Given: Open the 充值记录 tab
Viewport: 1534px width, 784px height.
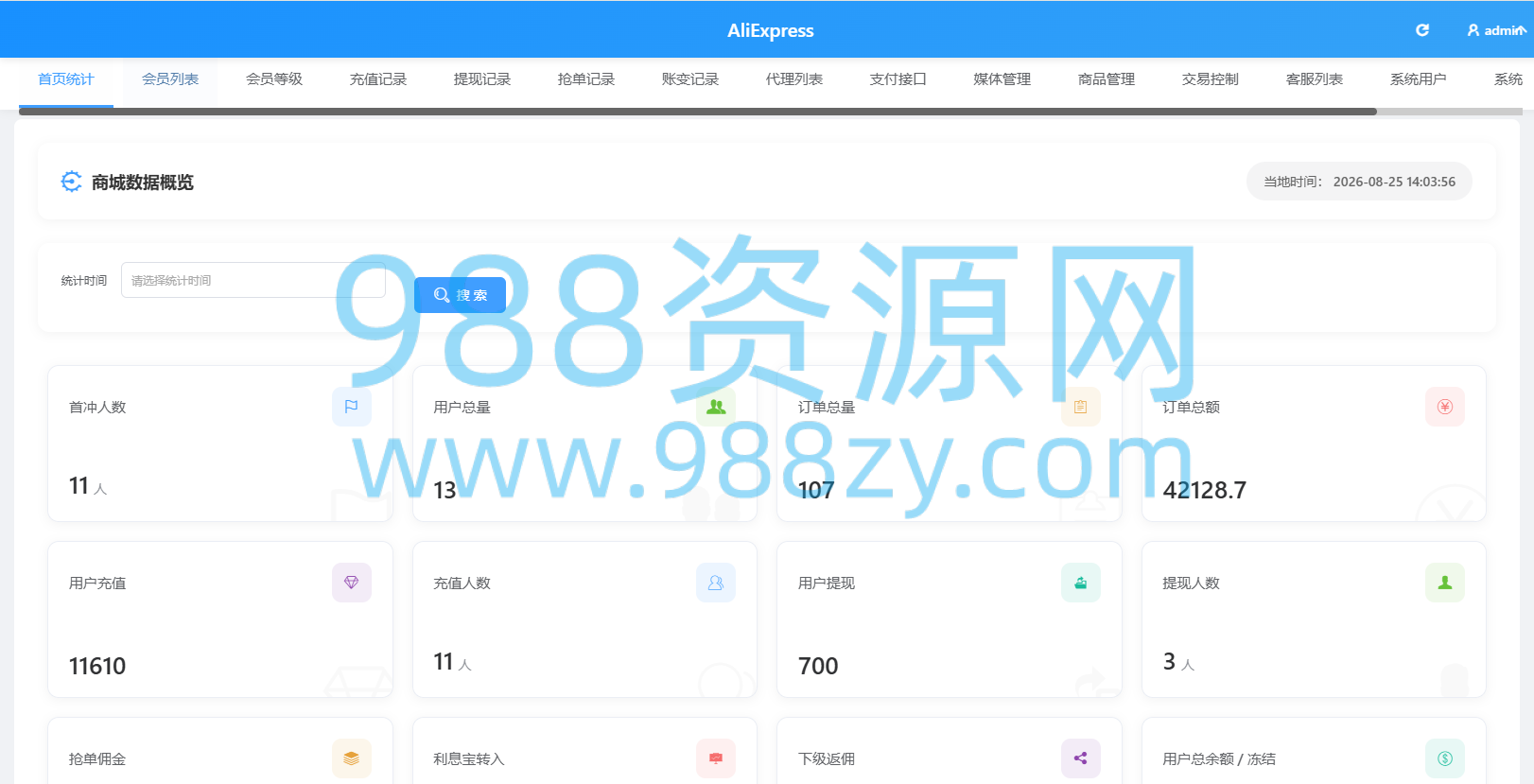Looking at the screenshot, I should point(378,79).
